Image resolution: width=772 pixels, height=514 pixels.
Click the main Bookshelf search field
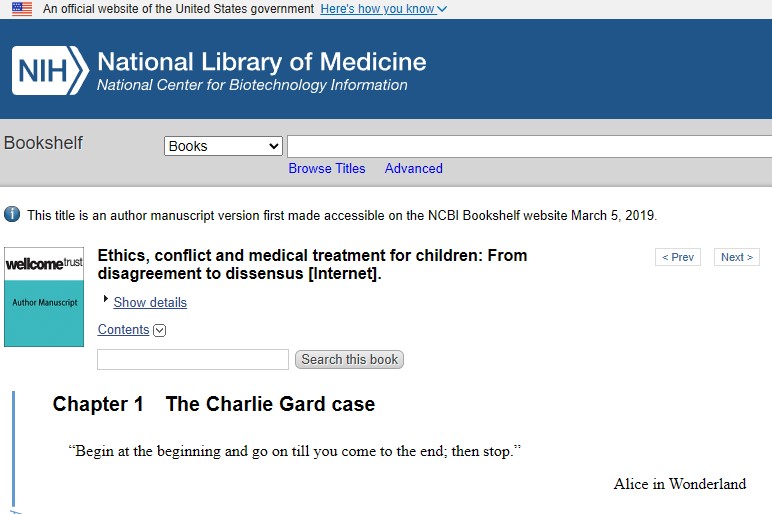point(529,146)
